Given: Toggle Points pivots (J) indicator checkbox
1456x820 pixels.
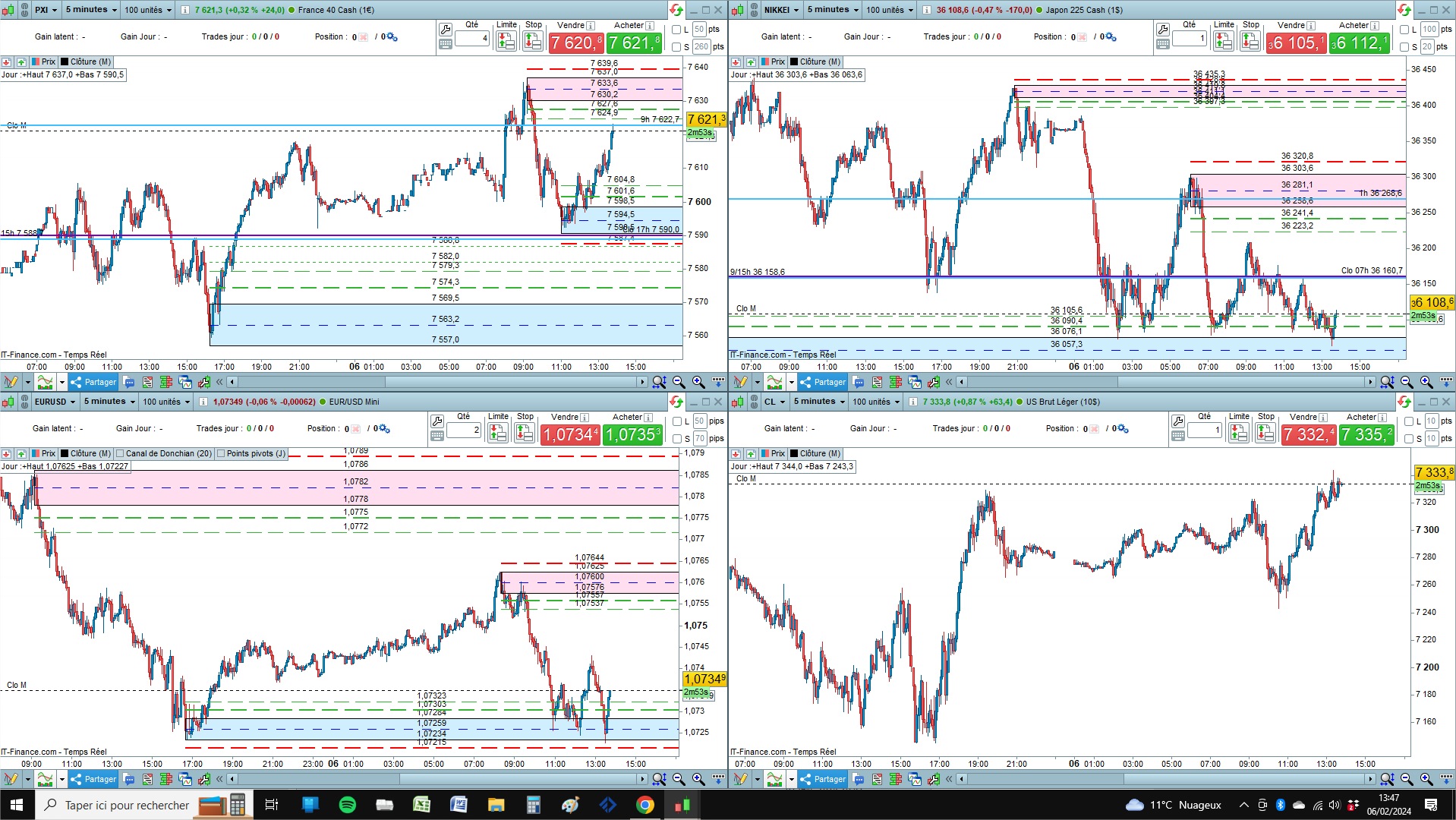Looking at the screenshot, I should click(x=221, y=453).
